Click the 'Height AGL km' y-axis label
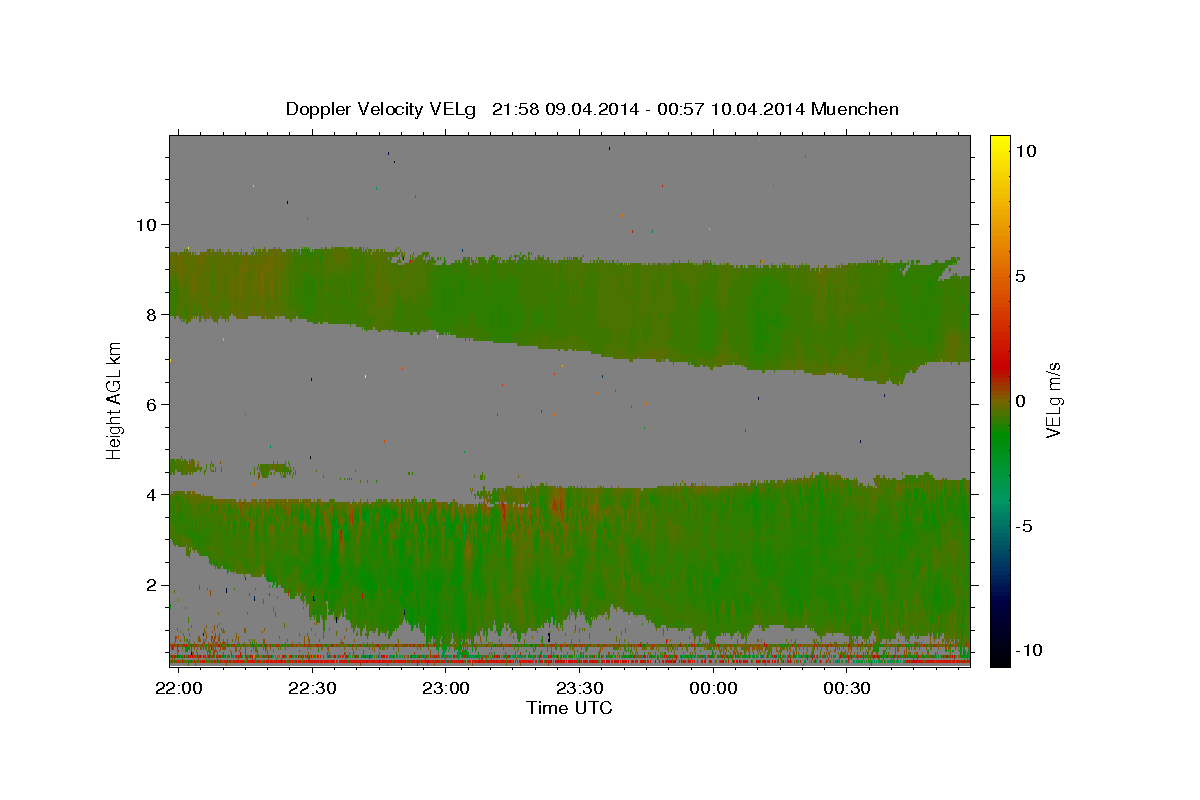 point(114,400)
